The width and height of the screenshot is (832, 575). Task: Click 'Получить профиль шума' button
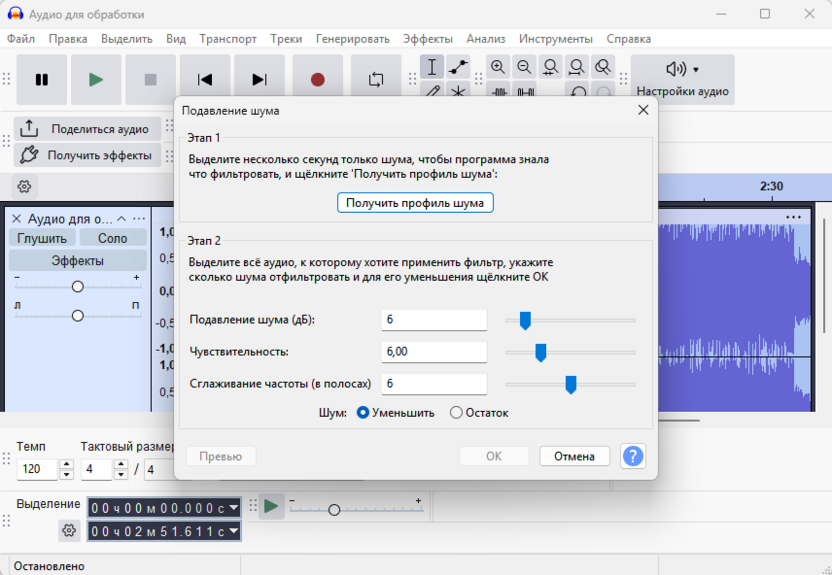(x=414, y=203)
